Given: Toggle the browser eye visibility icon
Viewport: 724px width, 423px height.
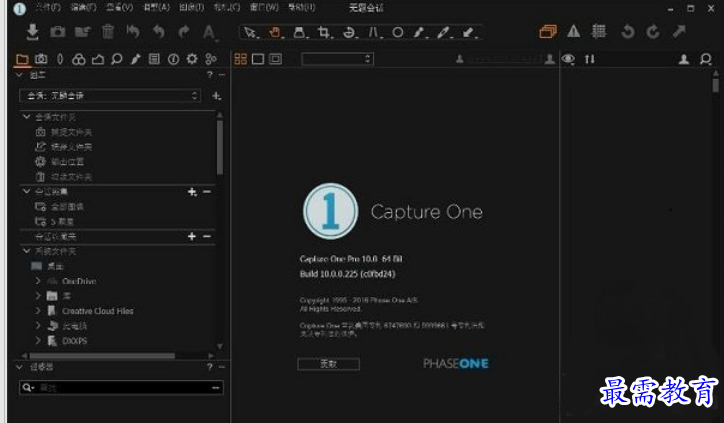Looking at the screenshot, I should point(568,59).
